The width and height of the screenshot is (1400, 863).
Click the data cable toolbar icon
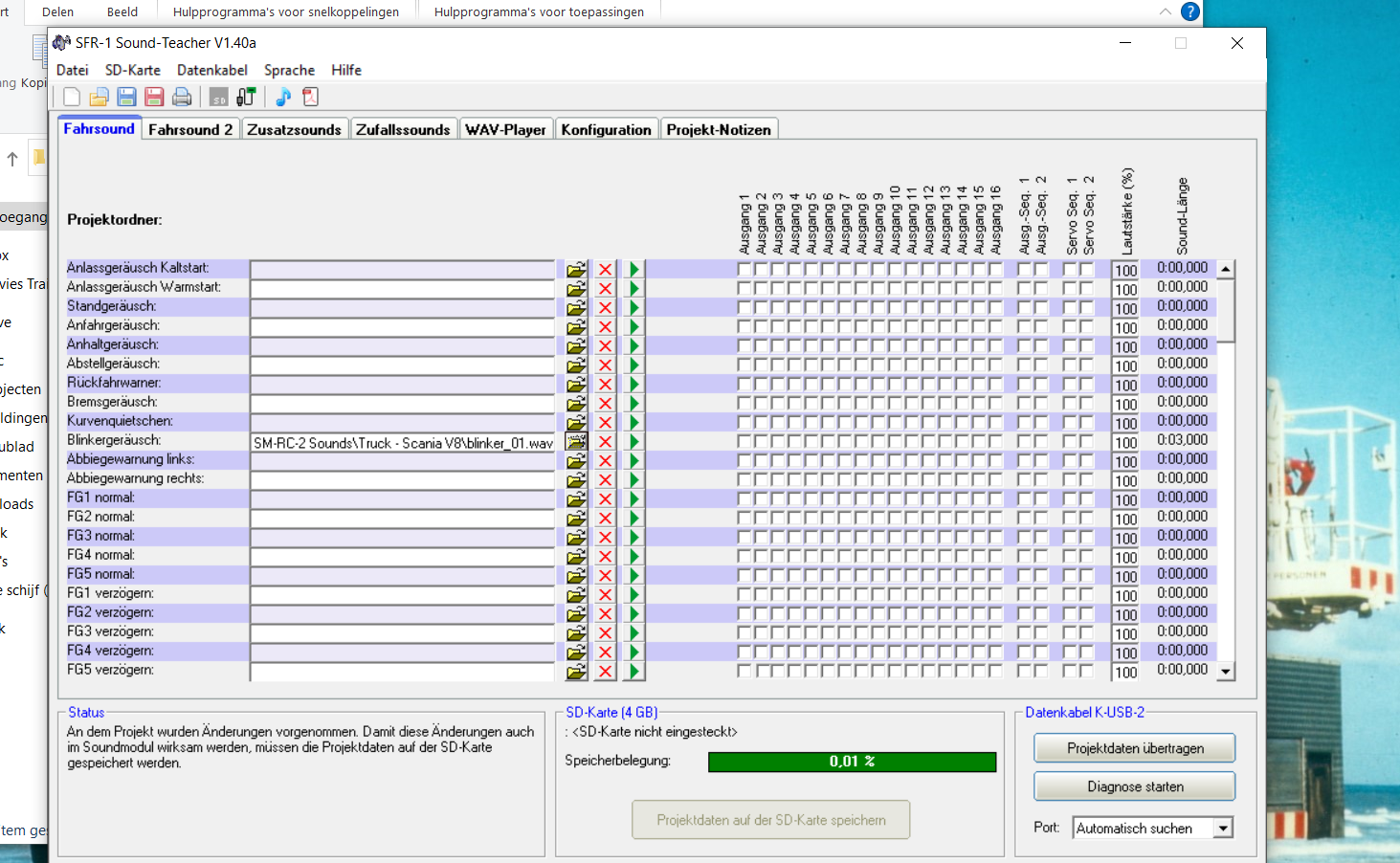[246, 97]
